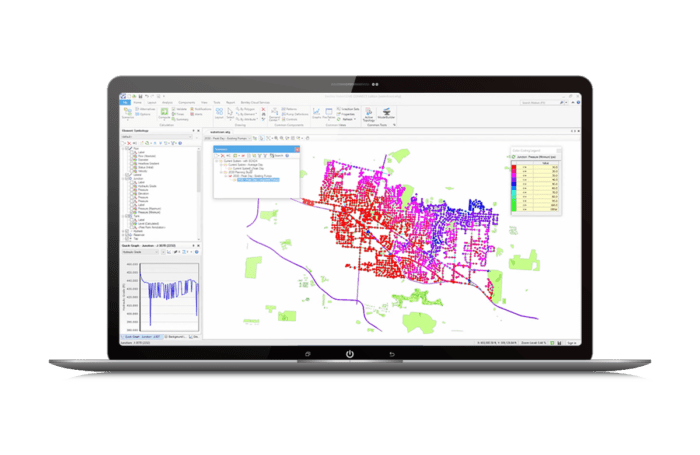Click the Layout drawing tool

point(219,113)
